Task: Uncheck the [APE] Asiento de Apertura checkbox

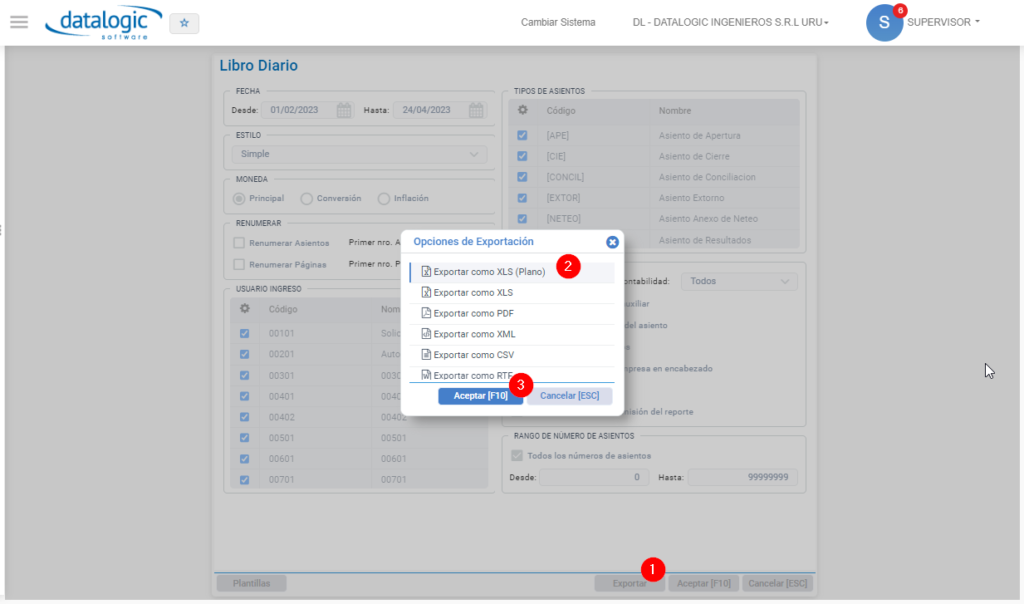Action: click(x=522, y=135)
